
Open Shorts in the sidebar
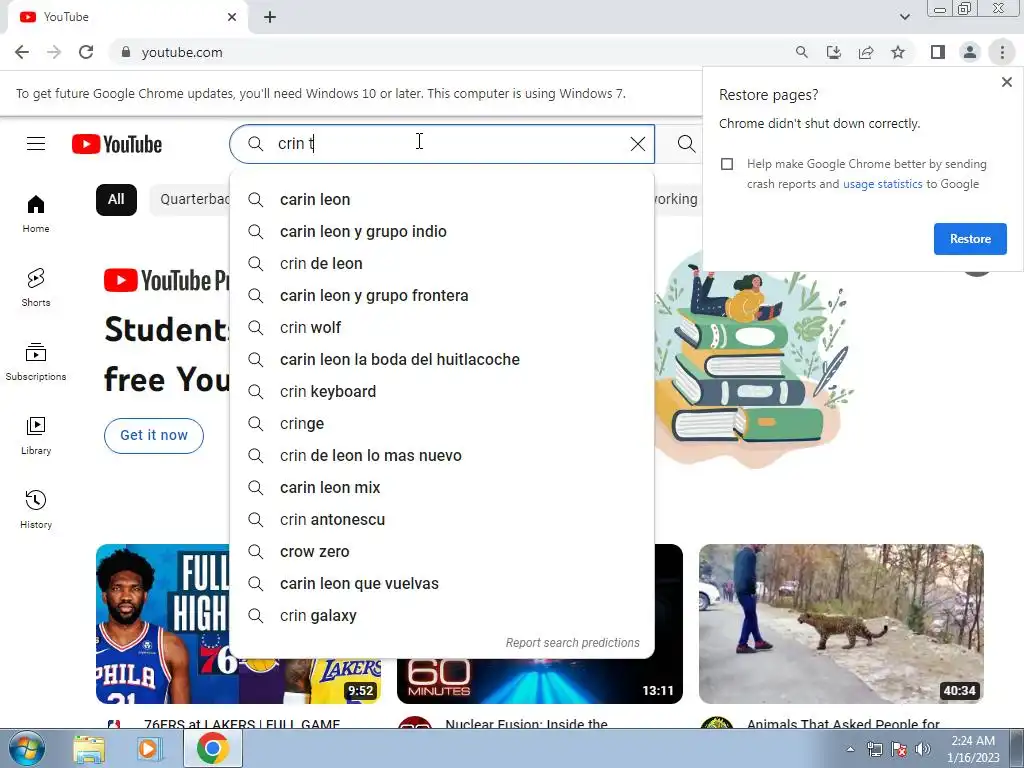click(36, 288)
